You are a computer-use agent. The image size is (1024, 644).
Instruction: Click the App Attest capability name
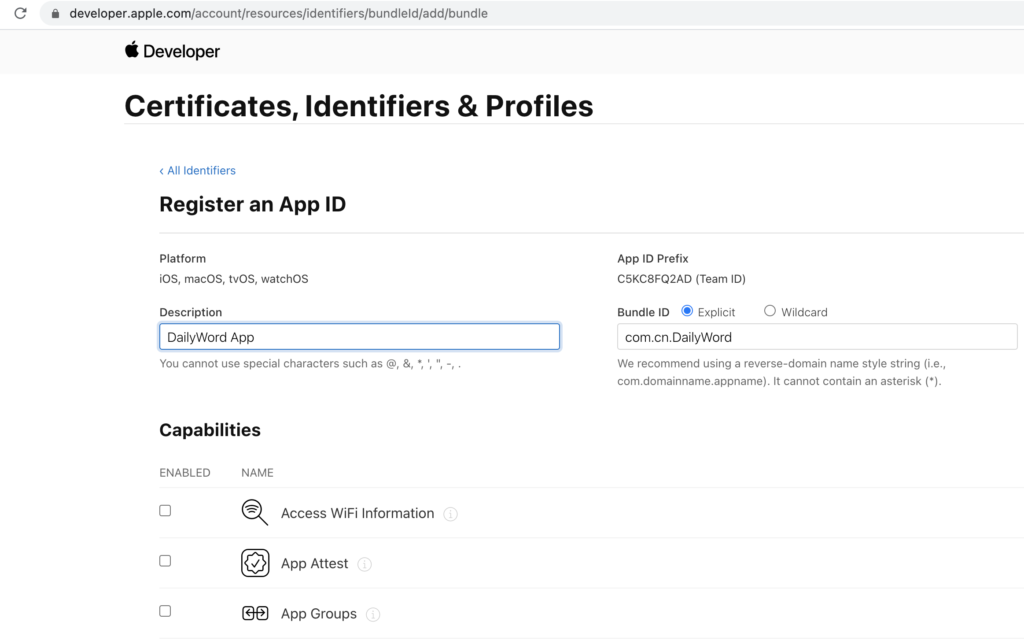coord(314,564)
